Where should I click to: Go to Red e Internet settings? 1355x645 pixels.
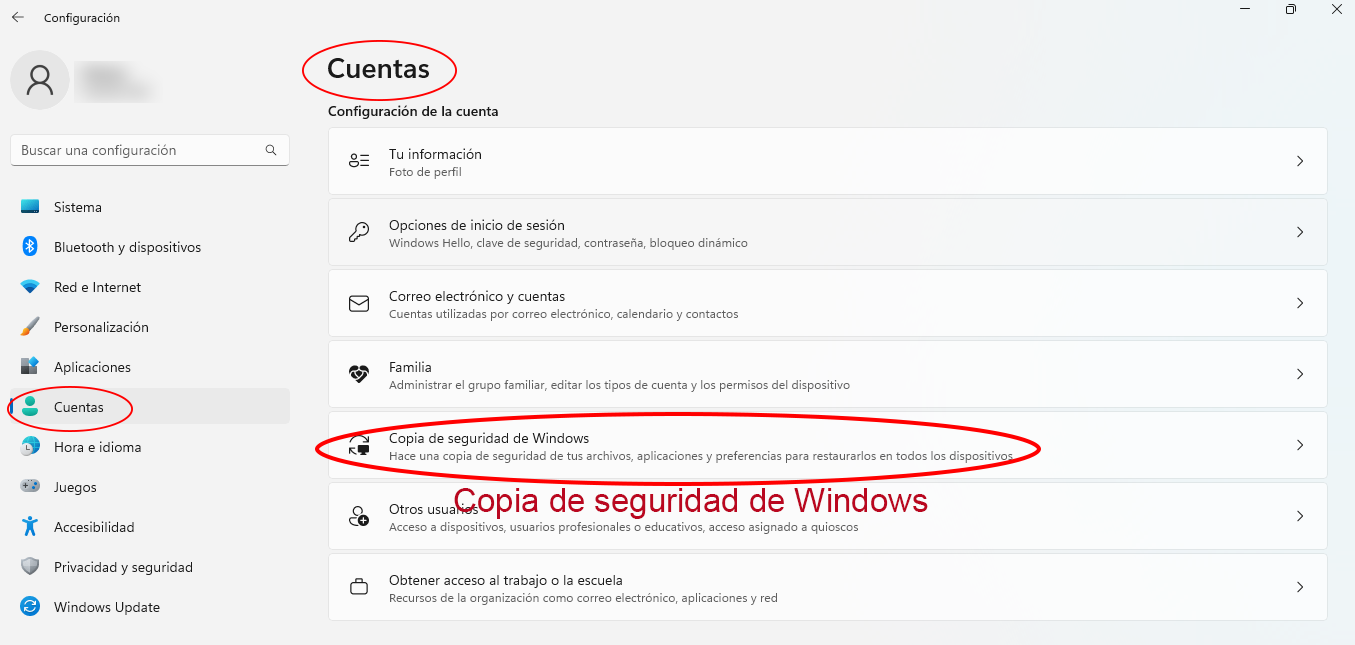click(x=150, y=287)
